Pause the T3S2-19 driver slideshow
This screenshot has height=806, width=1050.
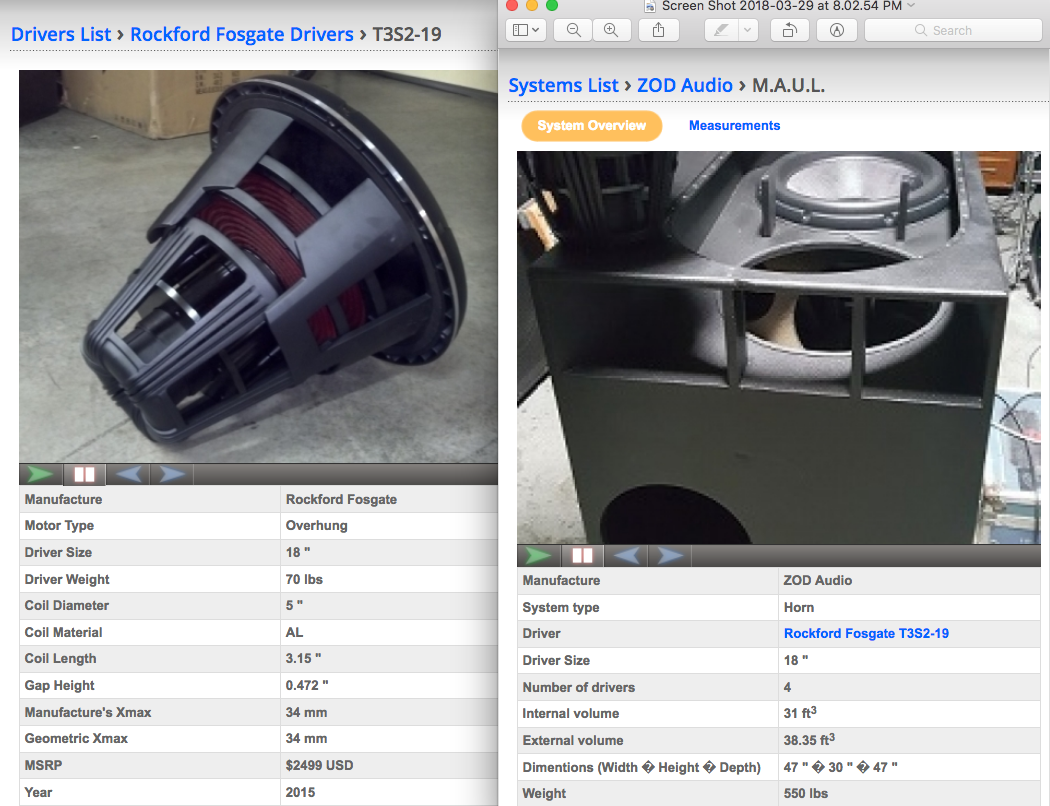click(x=84, y=474)
